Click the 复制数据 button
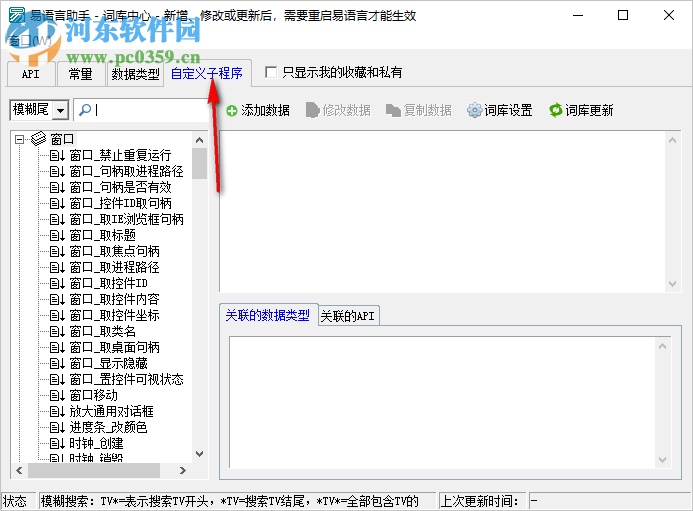The width and height of the screenshot is (693, 511). tap(419, 110)
